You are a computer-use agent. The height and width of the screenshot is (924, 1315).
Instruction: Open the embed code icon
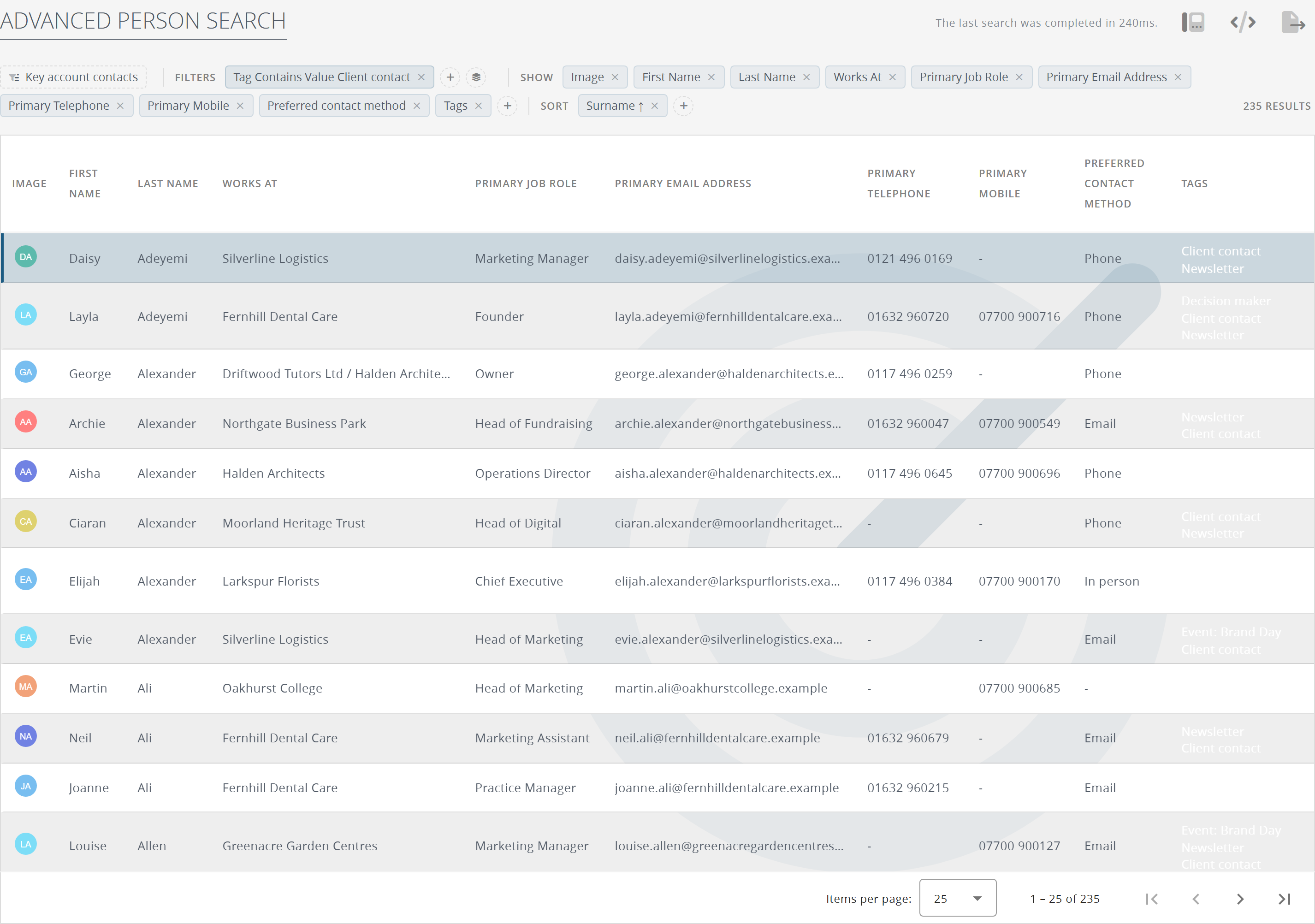(1243, 22)
